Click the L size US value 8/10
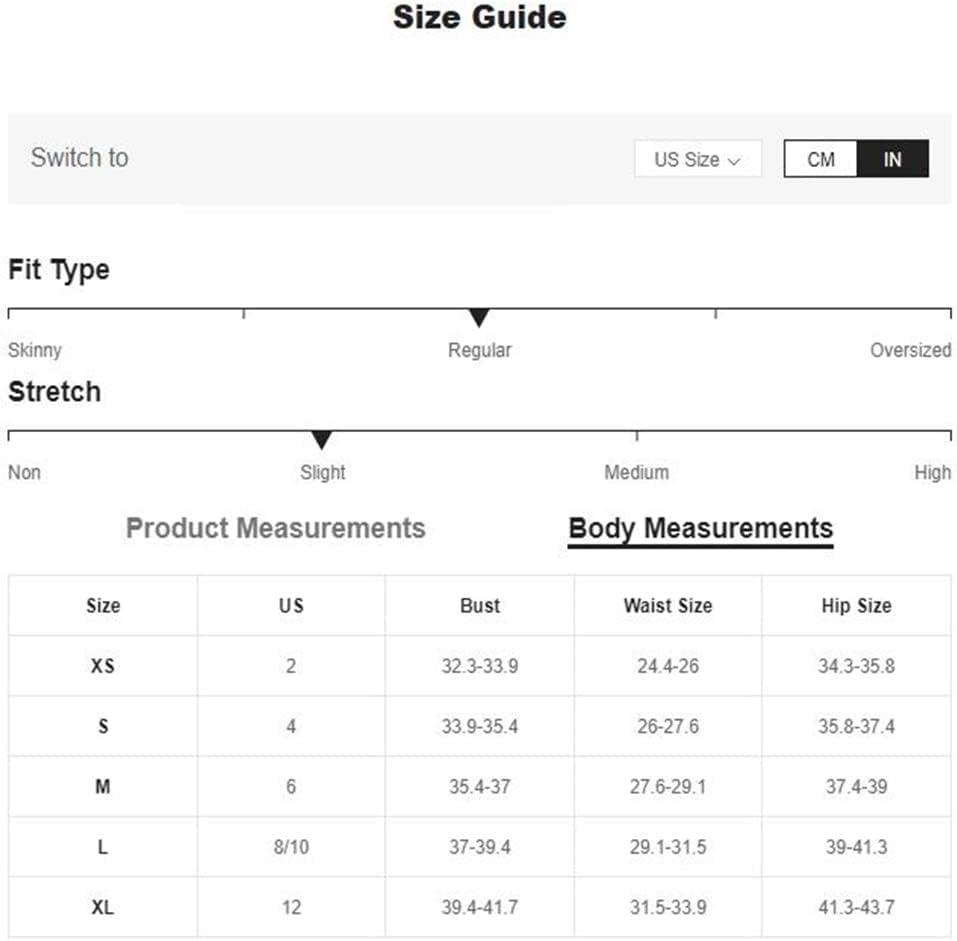This screenshot has width=957, height=941. click(291, 847)
